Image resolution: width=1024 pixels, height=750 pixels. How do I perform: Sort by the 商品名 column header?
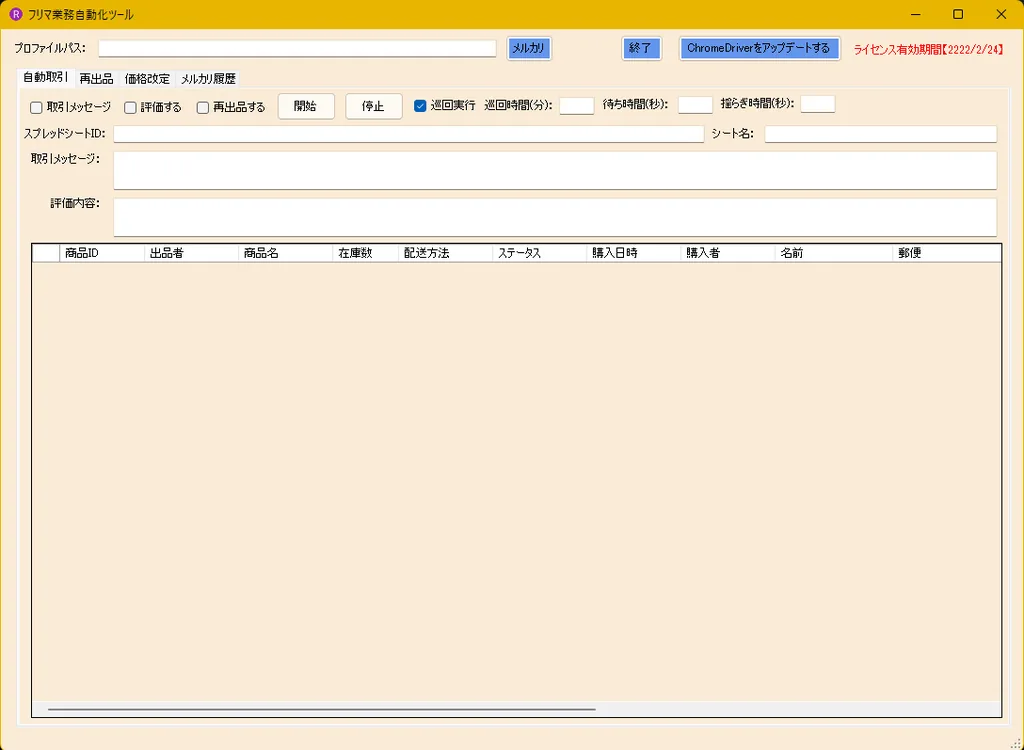click(285, 253)
